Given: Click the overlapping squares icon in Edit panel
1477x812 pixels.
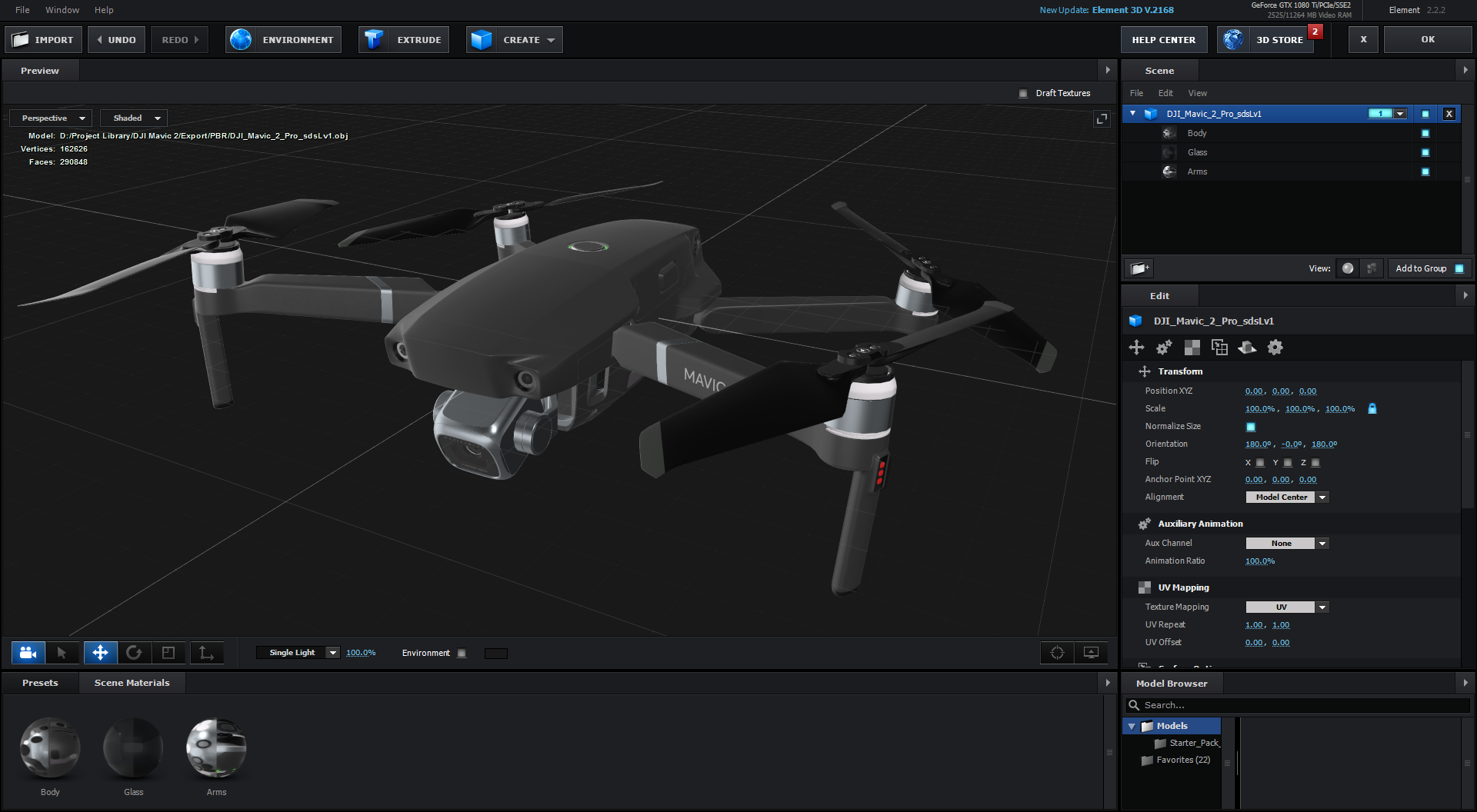Looking at the screenshot, I should [x=1219, y=348].
